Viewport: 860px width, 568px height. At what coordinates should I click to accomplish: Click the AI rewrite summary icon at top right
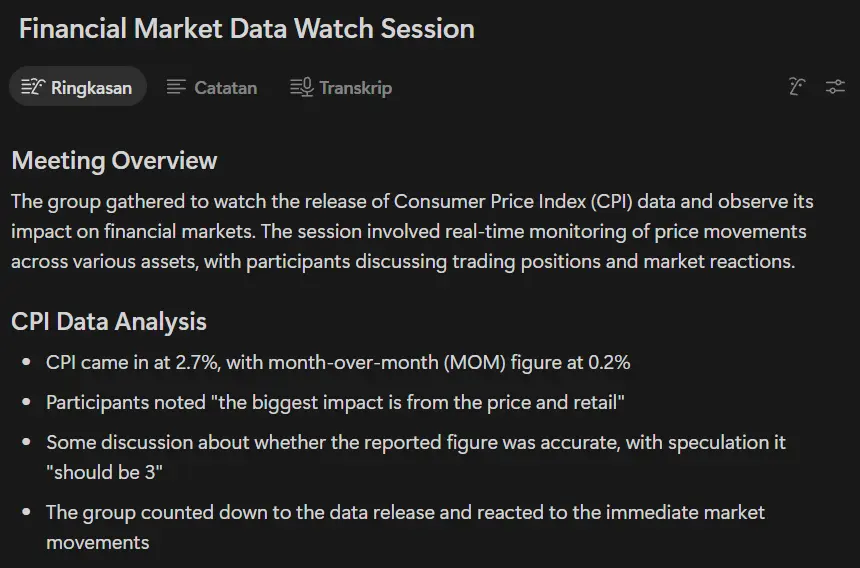click(797, 87)
